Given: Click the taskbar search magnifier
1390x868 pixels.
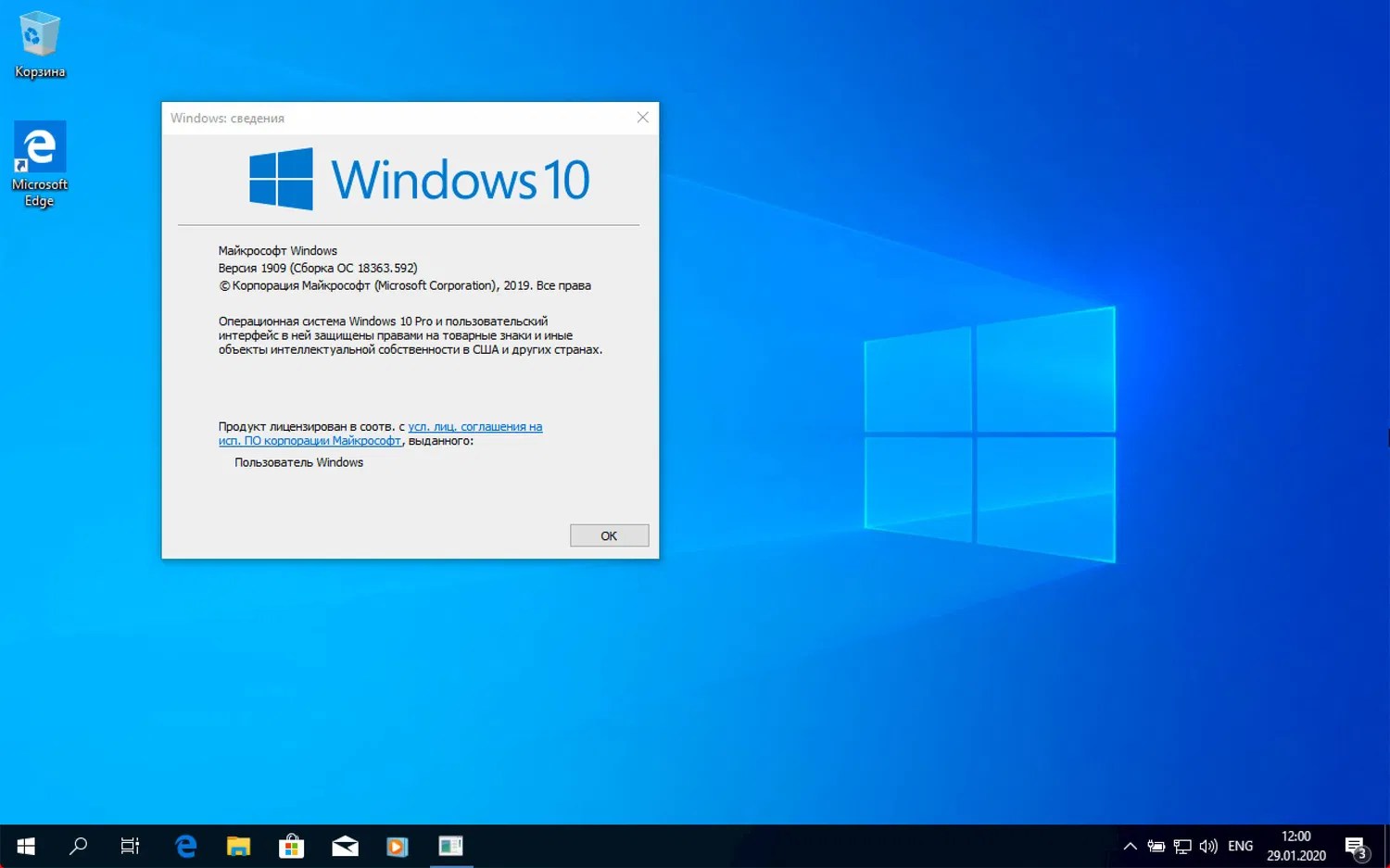Looking at the screenshot, I should click(x=79, y=846).
